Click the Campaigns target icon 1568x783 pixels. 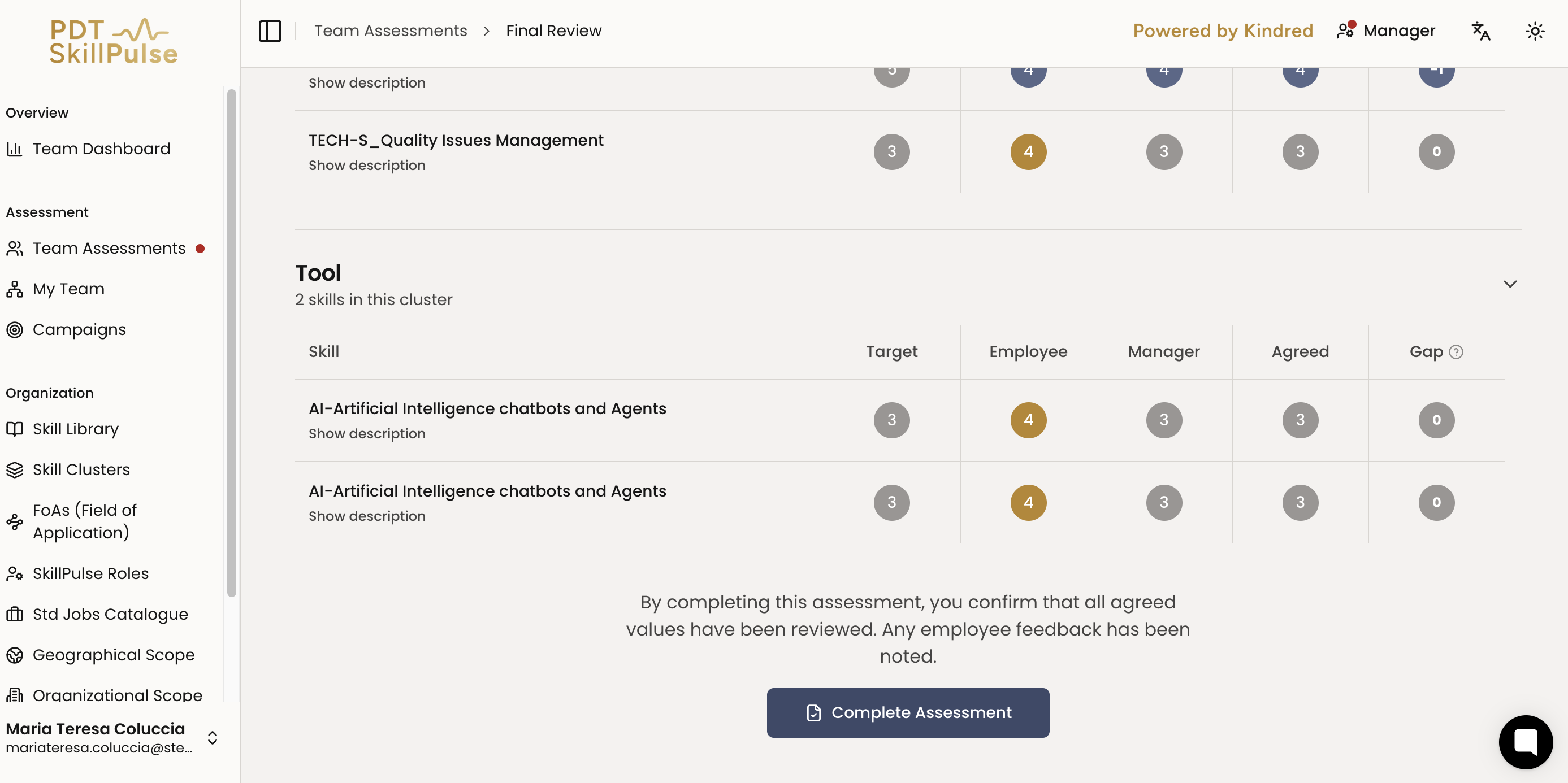point(15,330)
